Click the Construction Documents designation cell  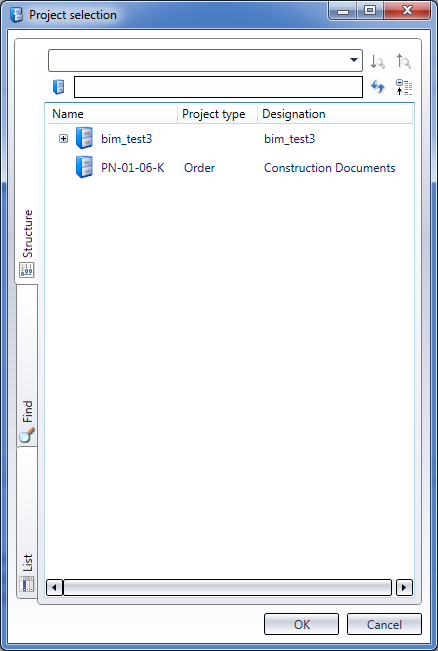[x=330, y=168]
